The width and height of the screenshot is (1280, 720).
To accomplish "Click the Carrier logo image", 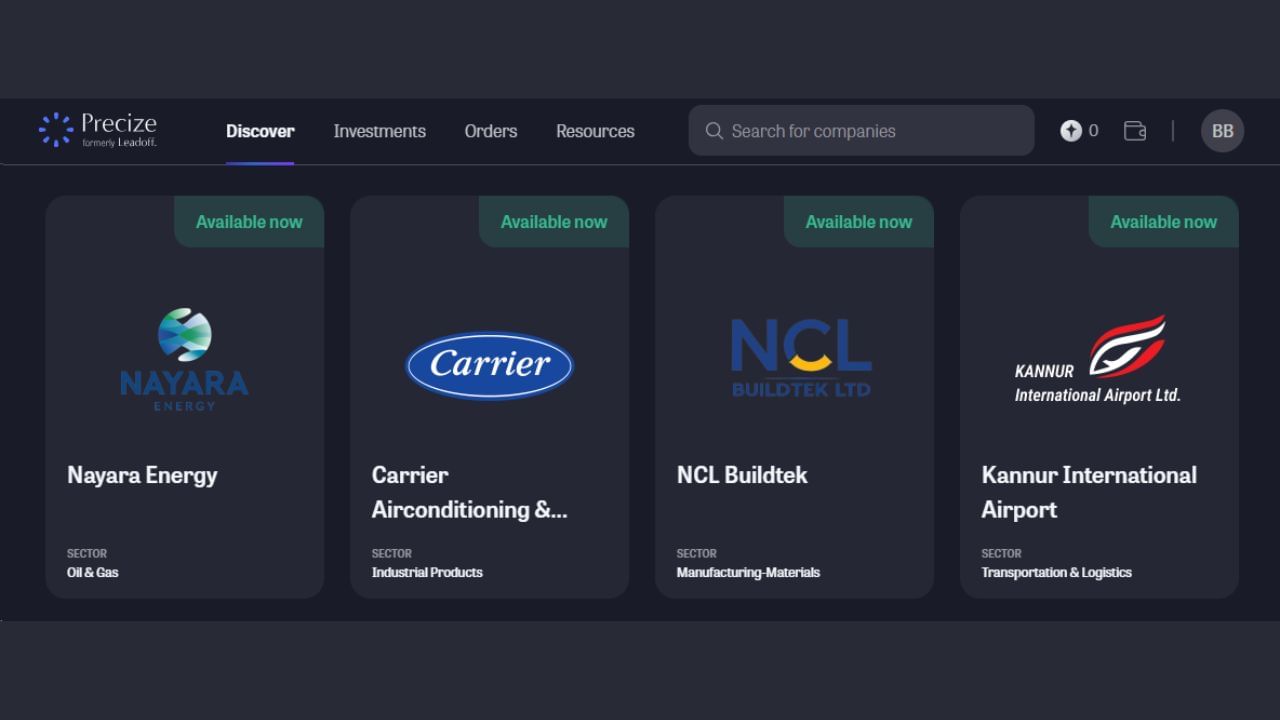I will tap(489, 365).
